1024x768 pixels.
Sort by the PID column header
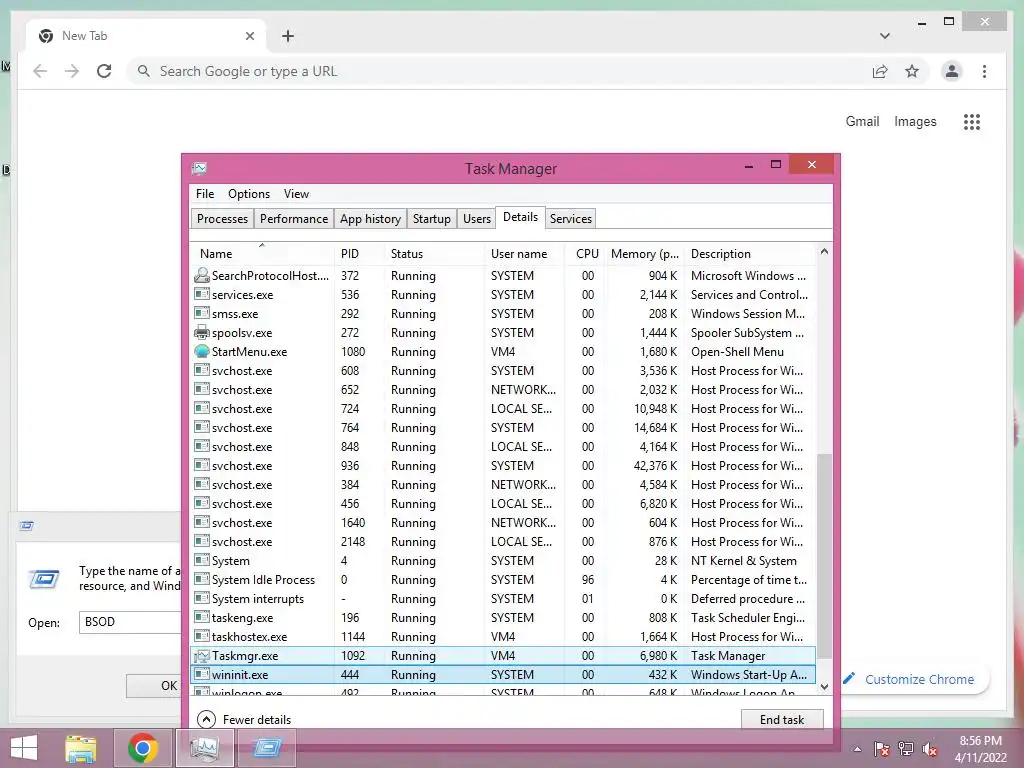[x=359, y=253]
